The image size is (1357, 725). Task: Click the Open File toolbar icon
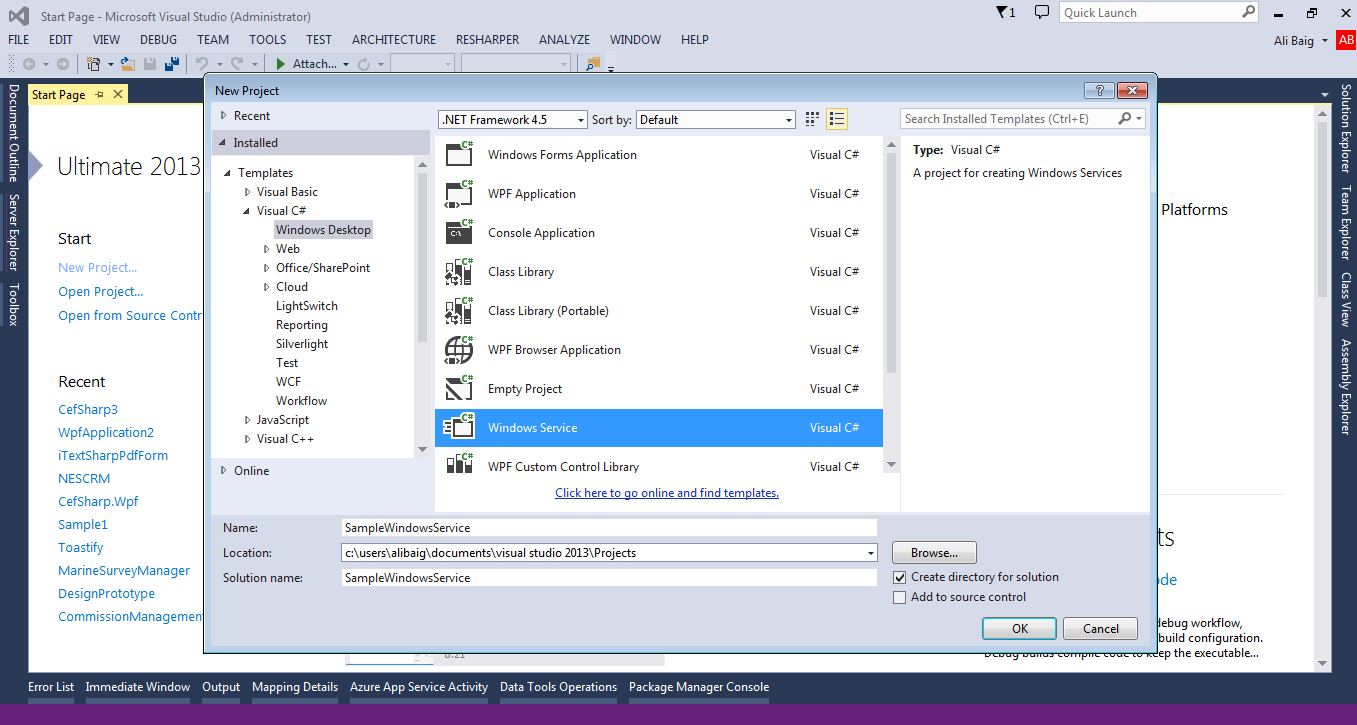pyautogui.click(x=127, y=64)
